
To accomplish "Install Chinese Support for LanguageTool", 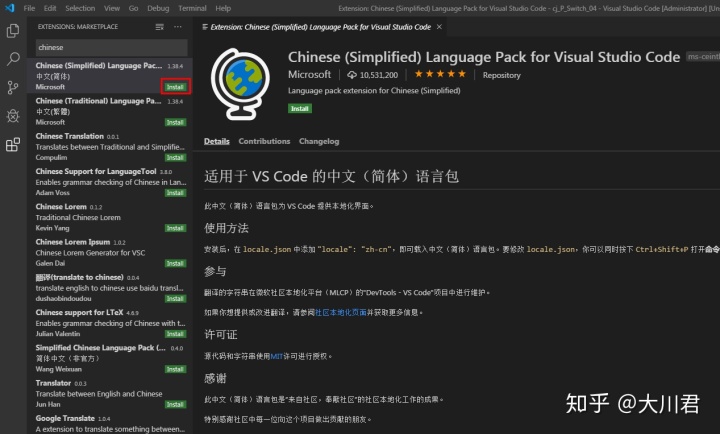I will click(x=175, y=193).
